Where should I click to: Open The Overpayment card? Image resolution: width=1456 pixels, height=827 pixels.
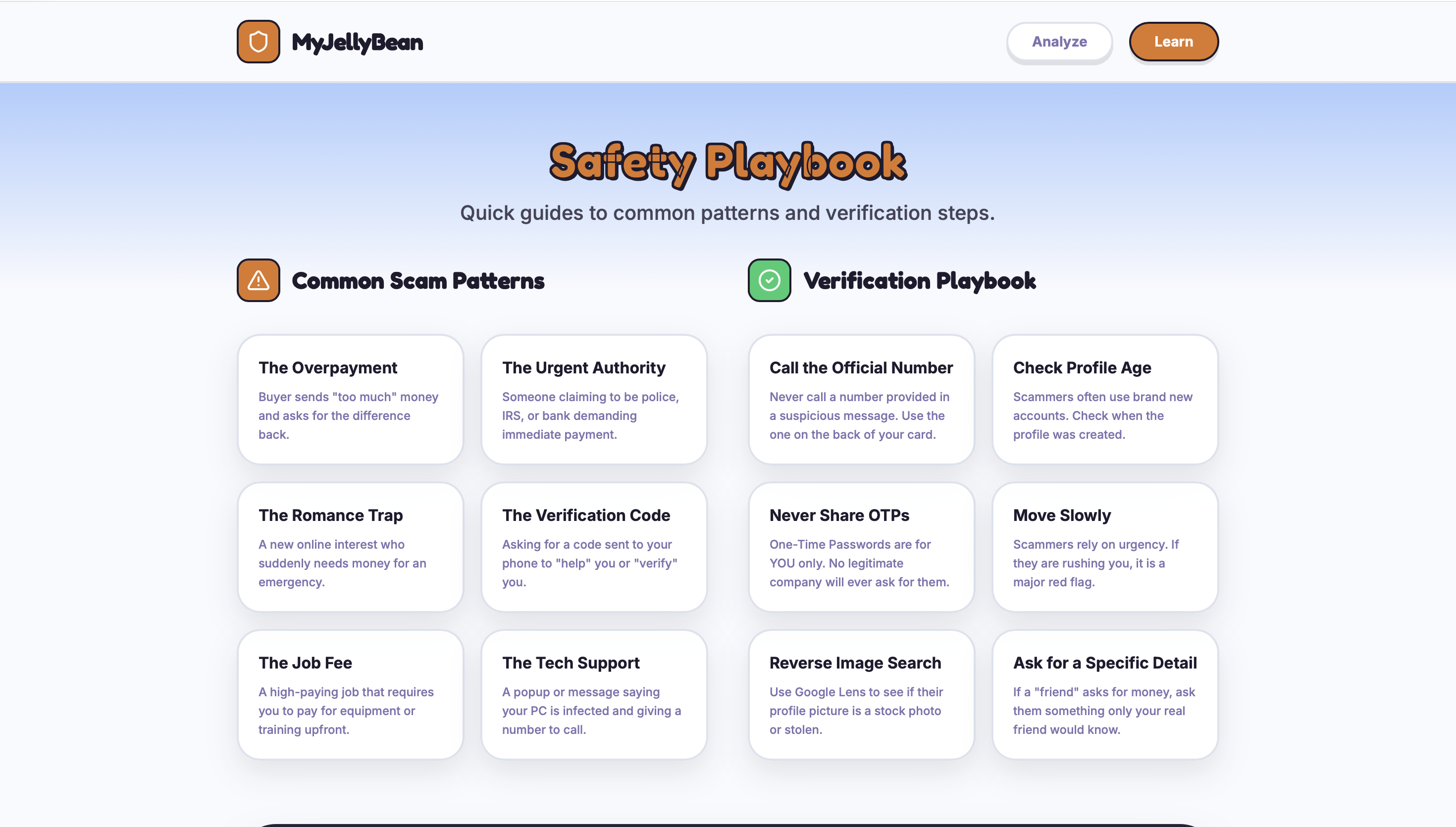tap(350, 399)
